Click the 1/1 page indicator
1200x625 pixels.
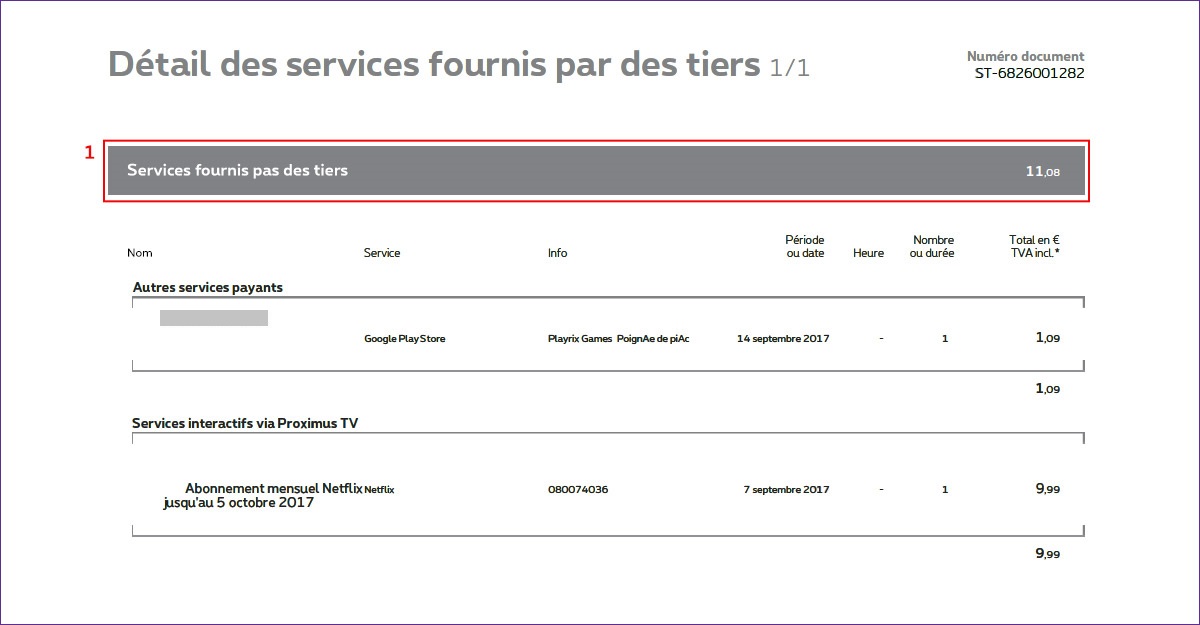tap(789, 67)
